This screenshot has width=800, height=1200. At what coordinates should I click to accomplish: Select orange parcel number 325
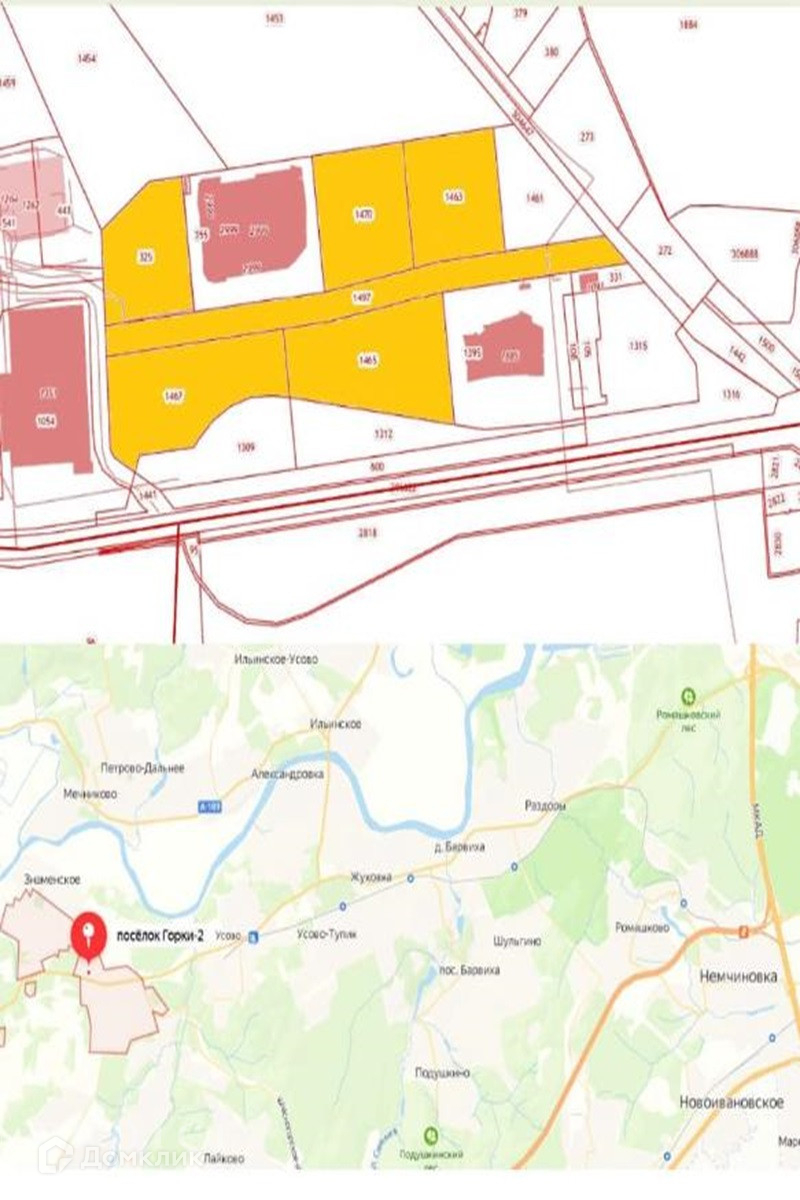tap(147, 256)
